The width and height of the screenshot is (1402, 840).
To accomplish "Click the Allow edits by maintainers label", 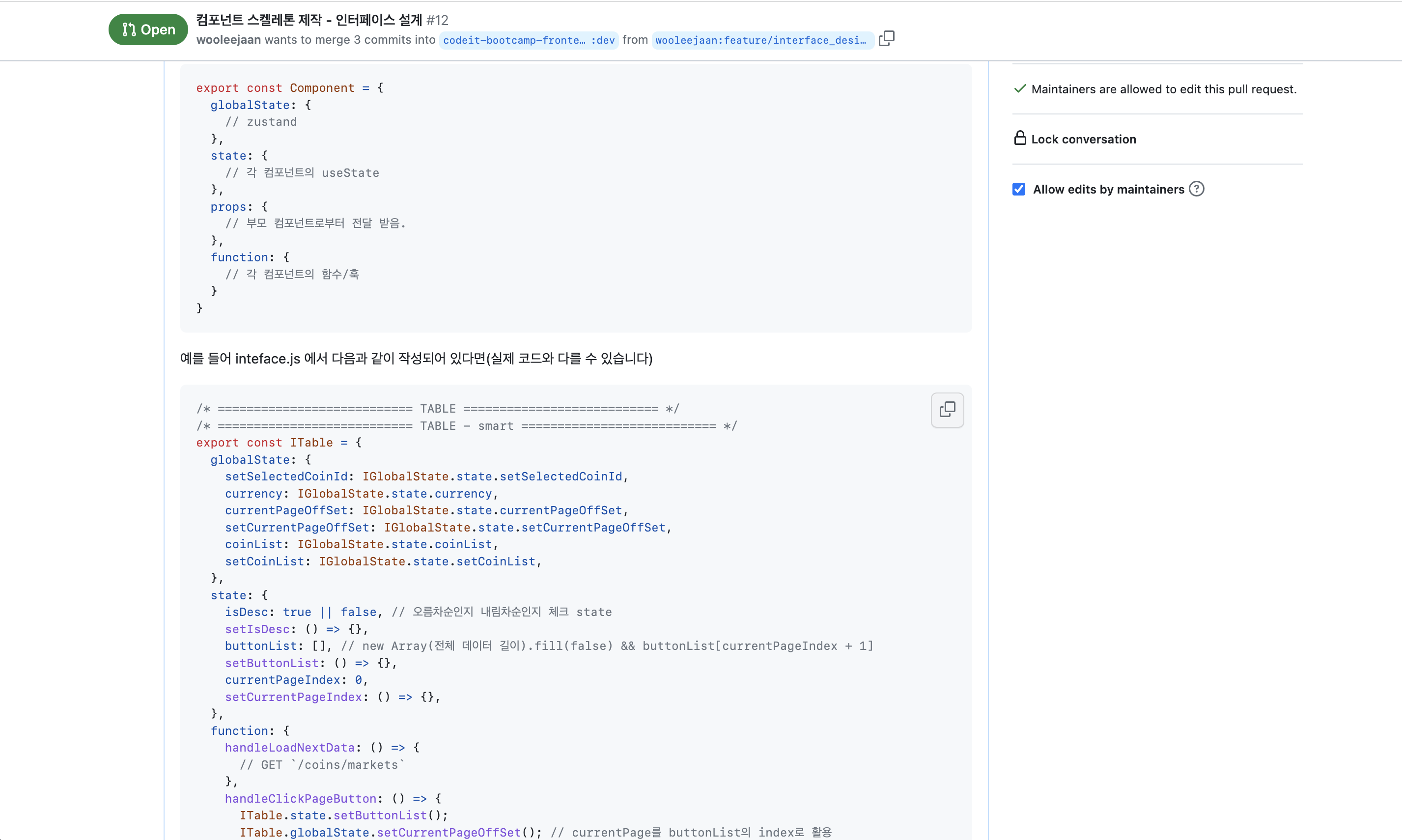I will (x=1108, y=189).
